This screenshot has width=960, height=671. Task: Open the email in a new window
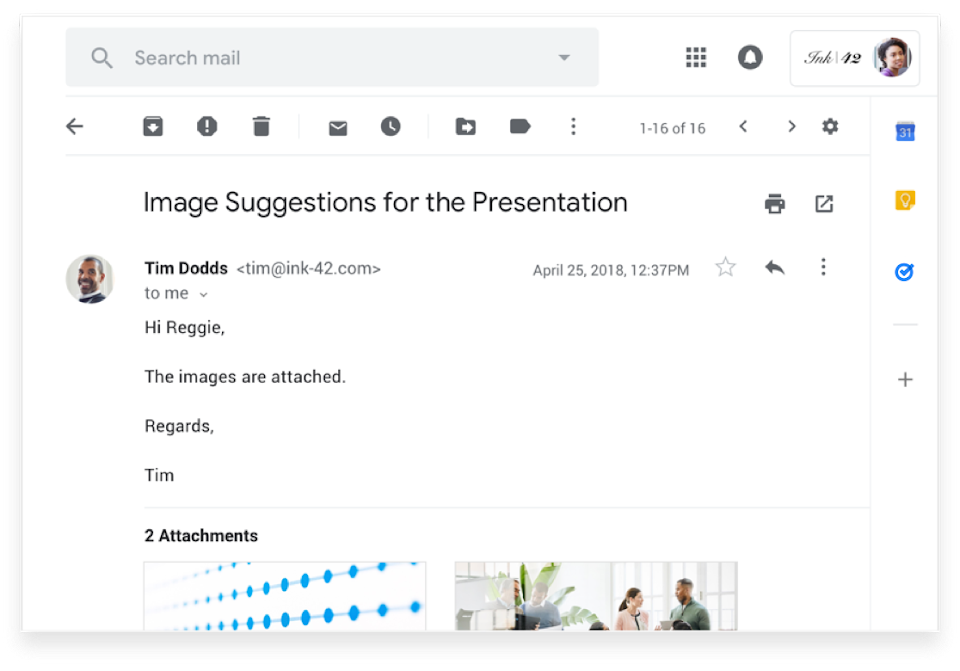822,202
